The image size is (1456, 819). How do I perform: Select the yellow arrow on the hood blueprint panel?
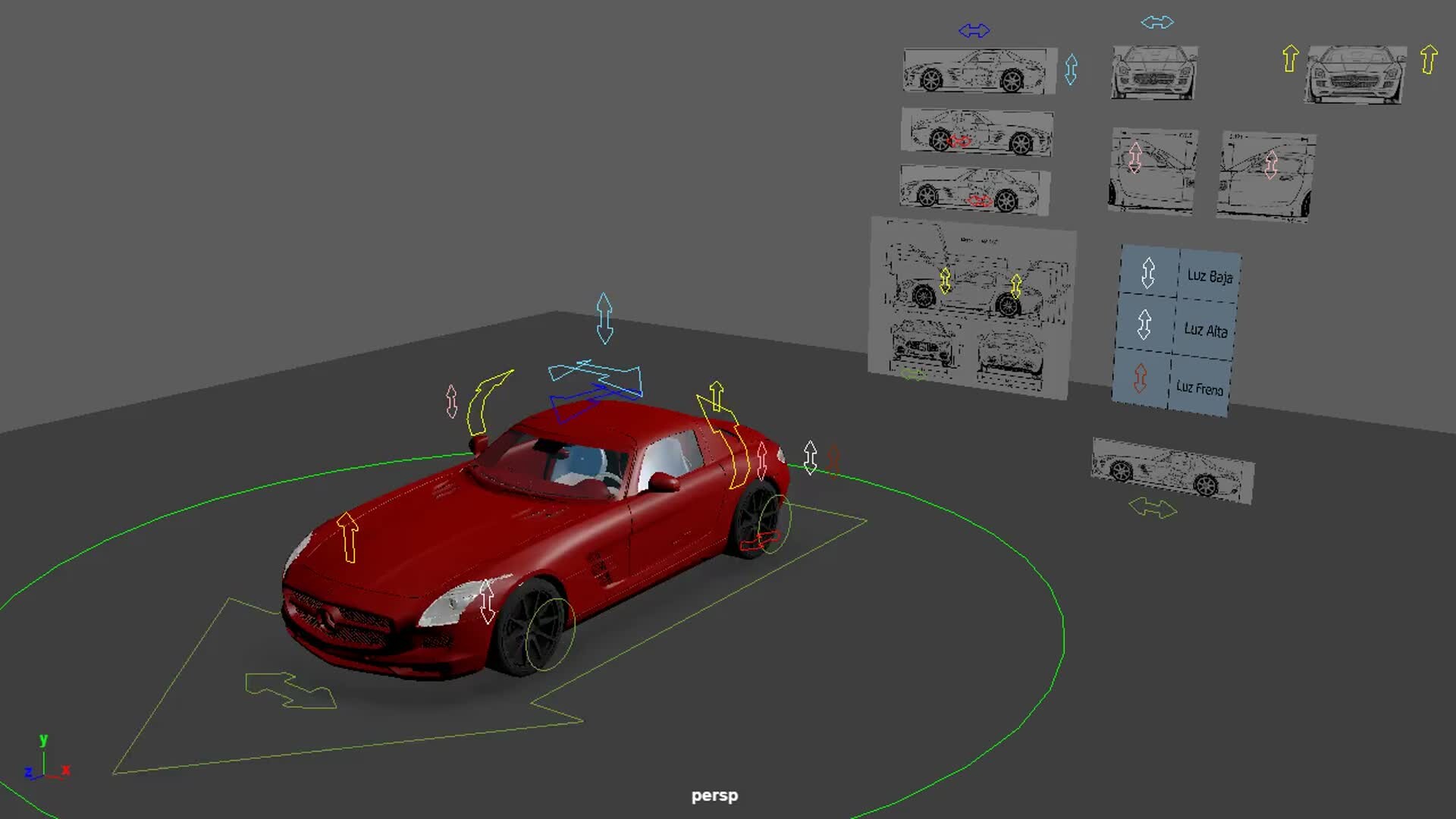coord(945,279)
